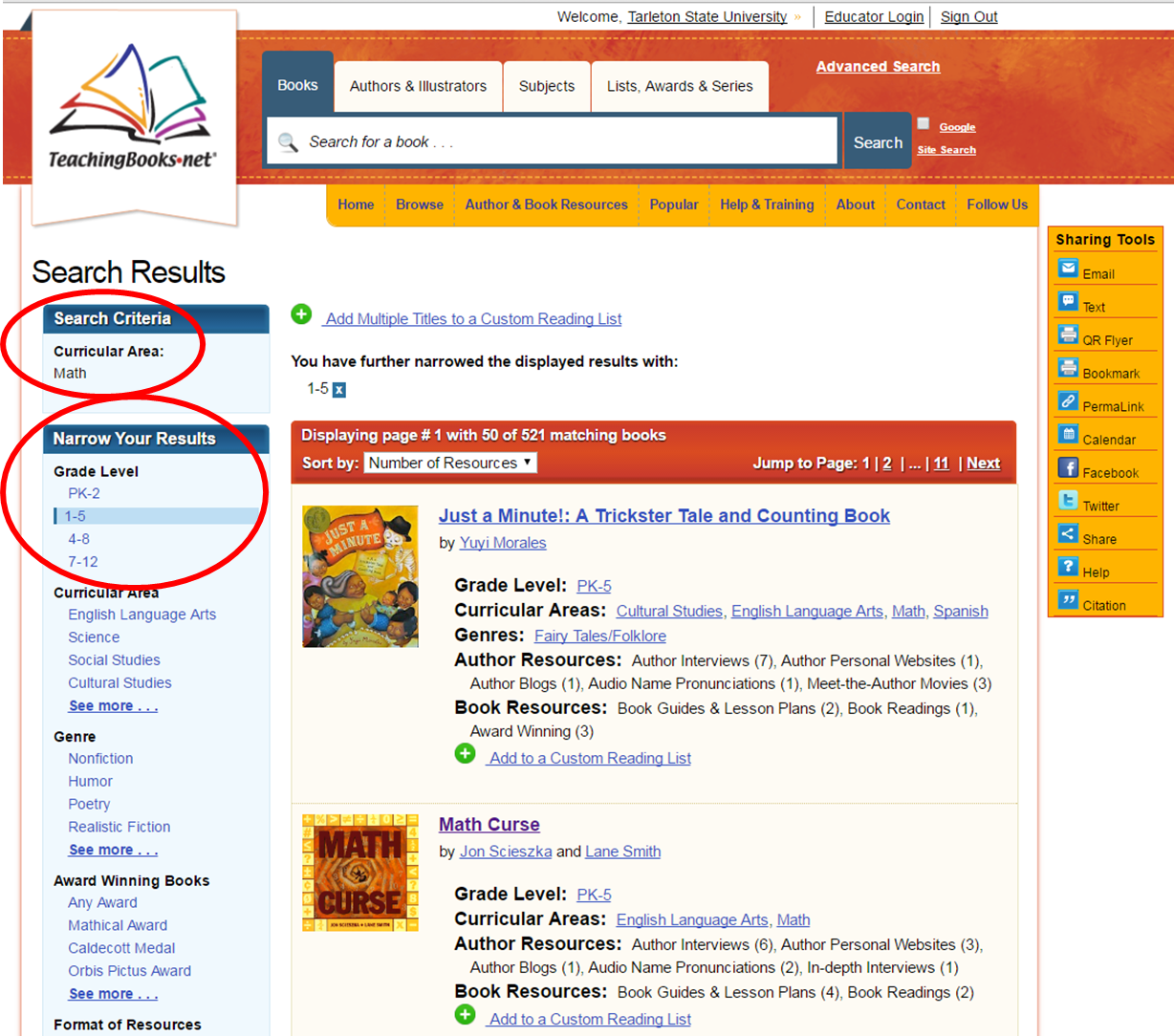Expand See more under Award Winning Books
1174x1036 pixels.
coord(113,994)
